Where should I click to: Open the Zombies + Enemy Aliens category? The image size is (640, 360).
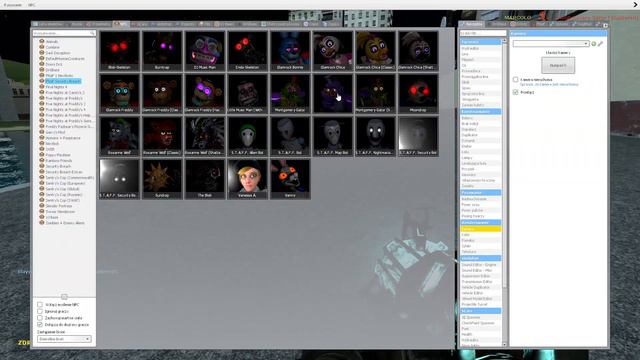(65, 223)
